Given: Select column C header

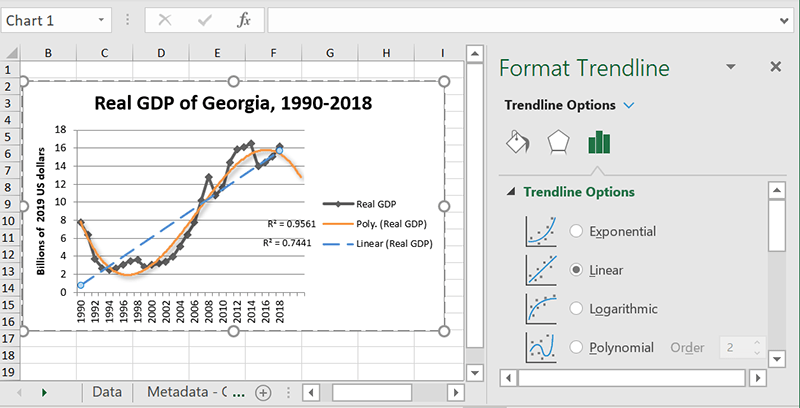Looking at the screenshot, I should click(104, 53).
